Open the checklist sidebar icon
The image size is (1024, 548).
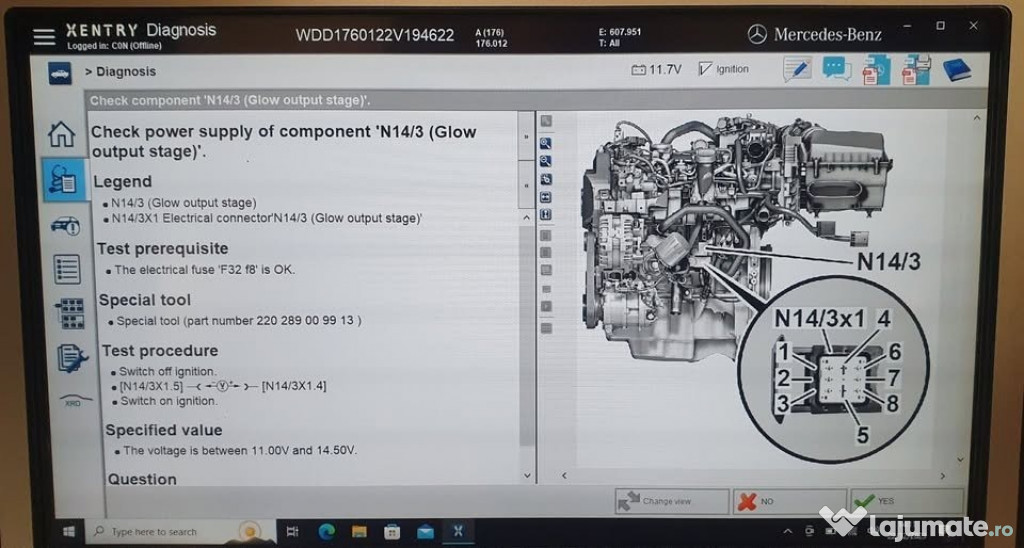pos(67,269)
